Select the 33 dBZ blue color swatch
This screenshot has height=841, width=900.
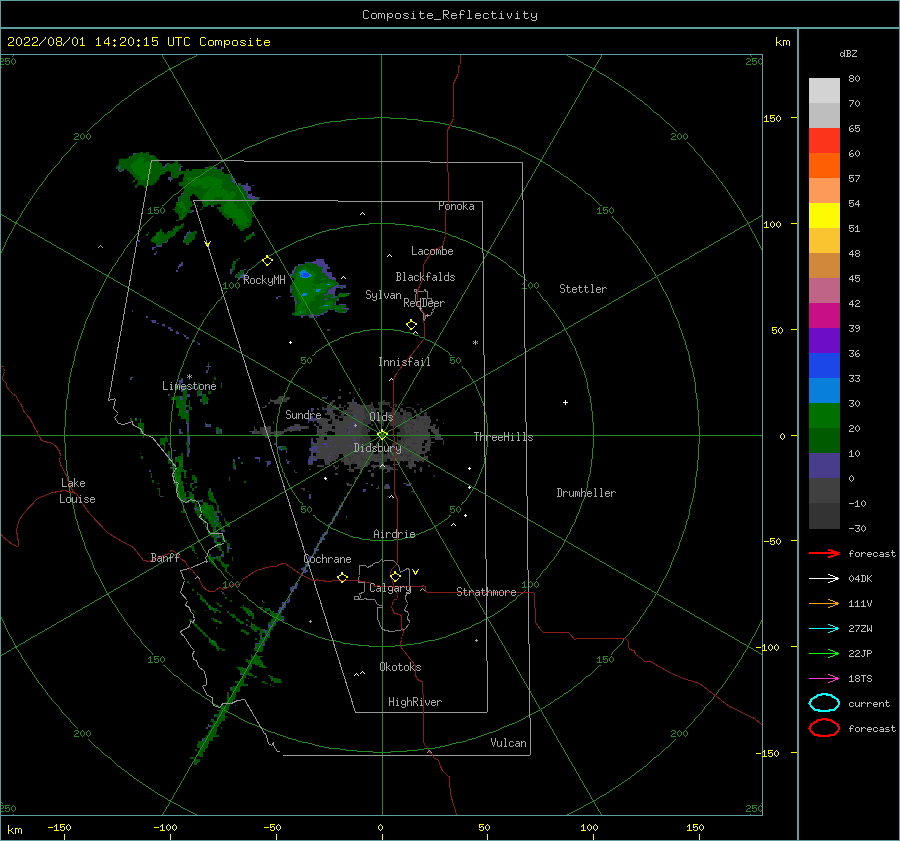[x=824, y=390]
